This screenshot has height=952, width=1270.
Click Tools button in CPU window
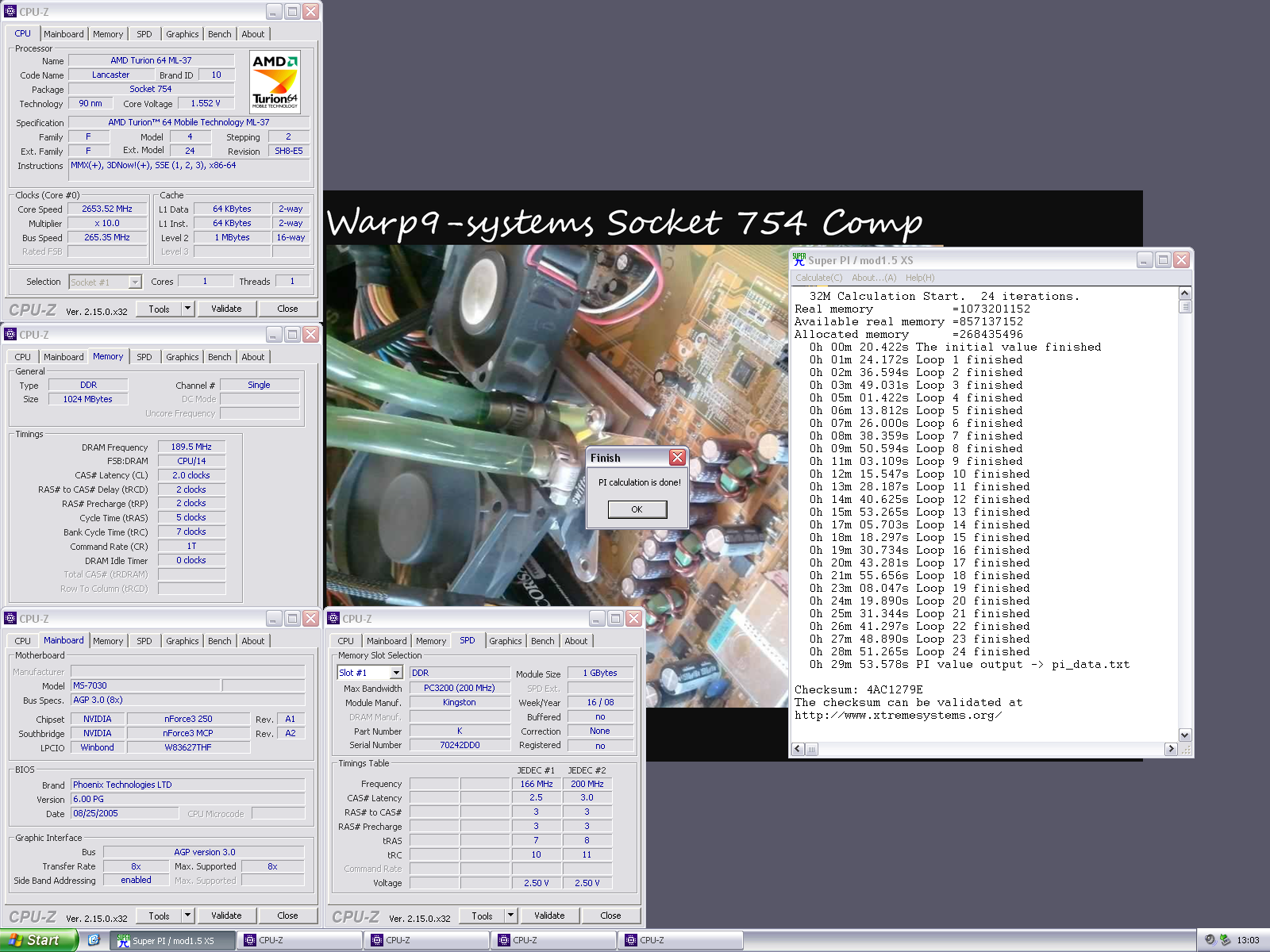[159, 309]
